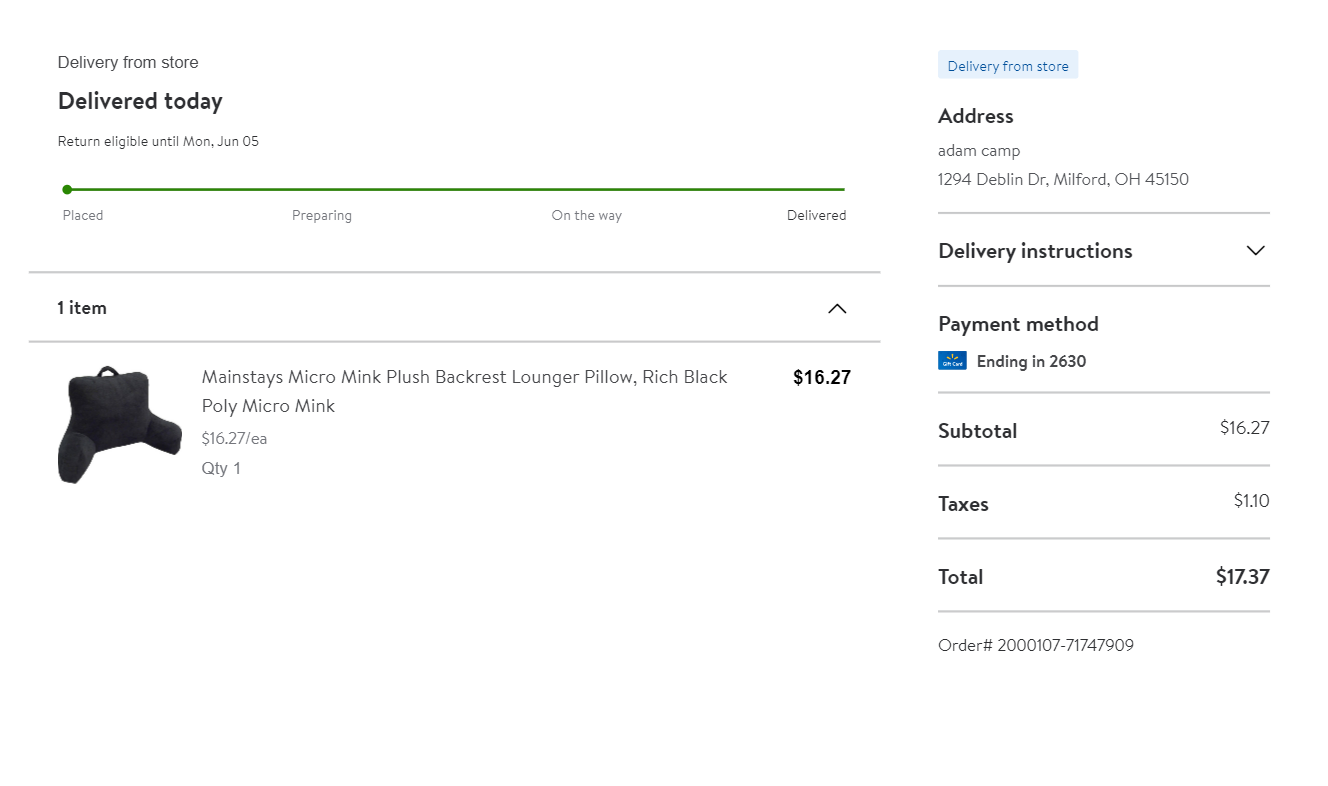1328x786 pixels.
Task: Expand the Delivery instructions chevron
Action: pos(1256,250)
